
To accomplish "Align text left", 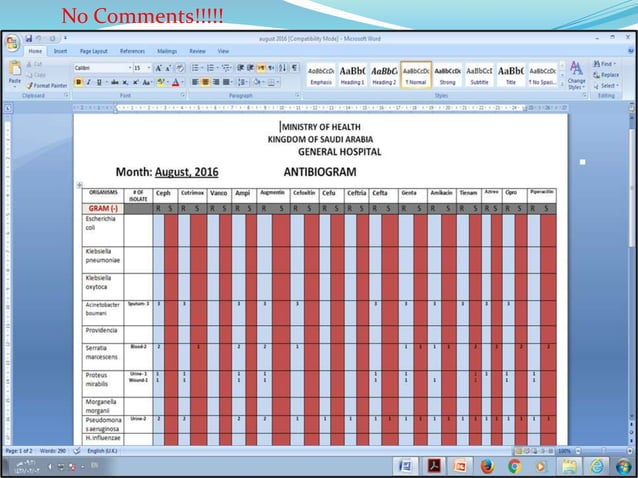I will click(195, 82).
